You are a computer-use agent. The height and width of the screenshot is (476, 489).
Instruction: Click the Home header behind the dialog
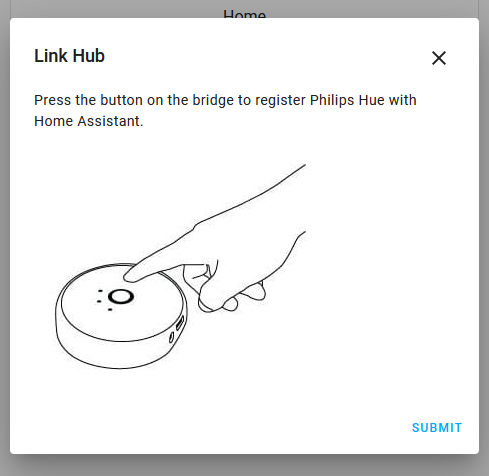click(x=245, y=14)
